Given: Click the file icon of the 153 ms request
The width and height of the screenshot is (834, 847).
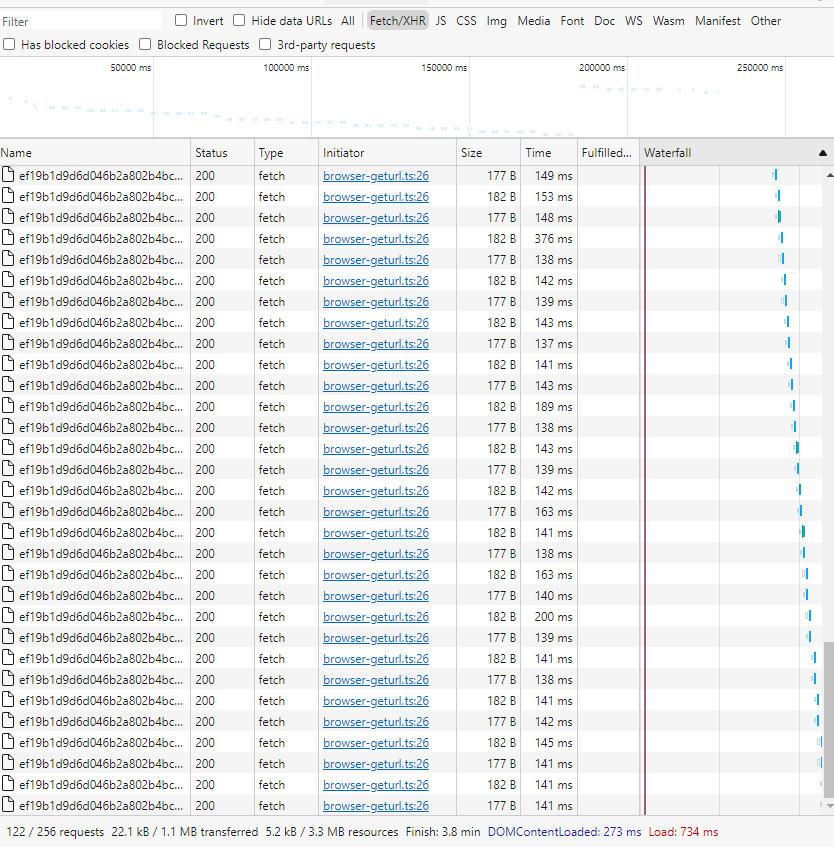Looking at the screenshot, I should pos(8,196).
